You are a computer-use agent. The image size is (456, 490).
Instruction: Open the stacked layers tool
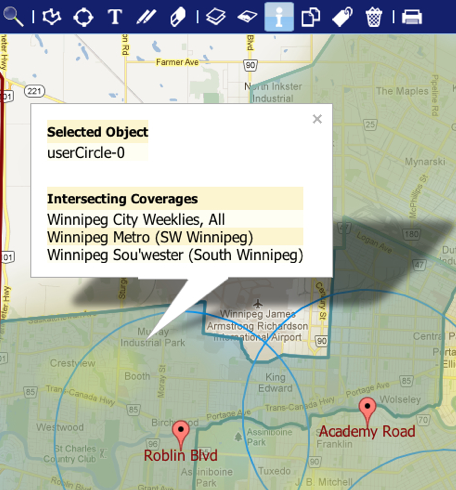(215, 17)
